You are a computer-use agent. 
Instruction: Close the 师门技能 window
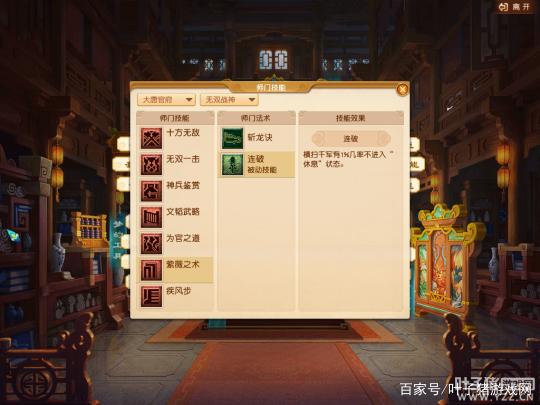(x=402, y=89)
